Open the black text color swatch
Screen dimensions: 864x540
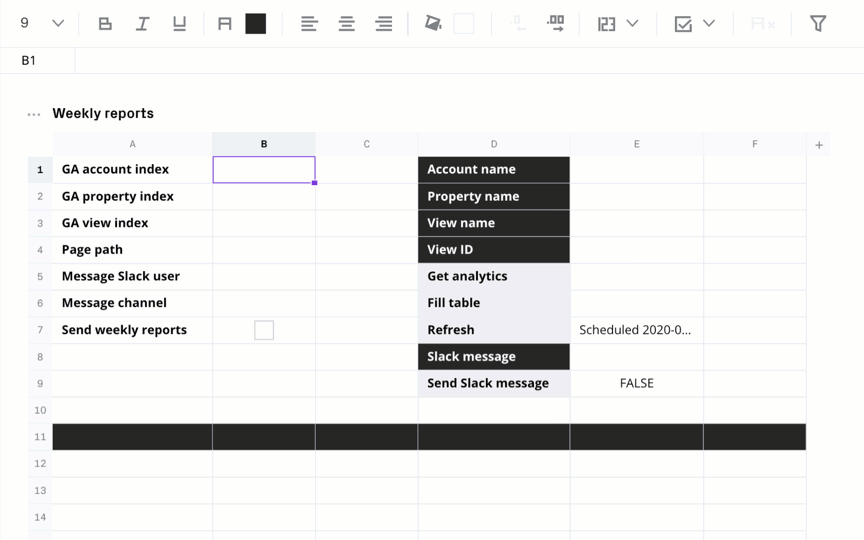coord(256,24)
